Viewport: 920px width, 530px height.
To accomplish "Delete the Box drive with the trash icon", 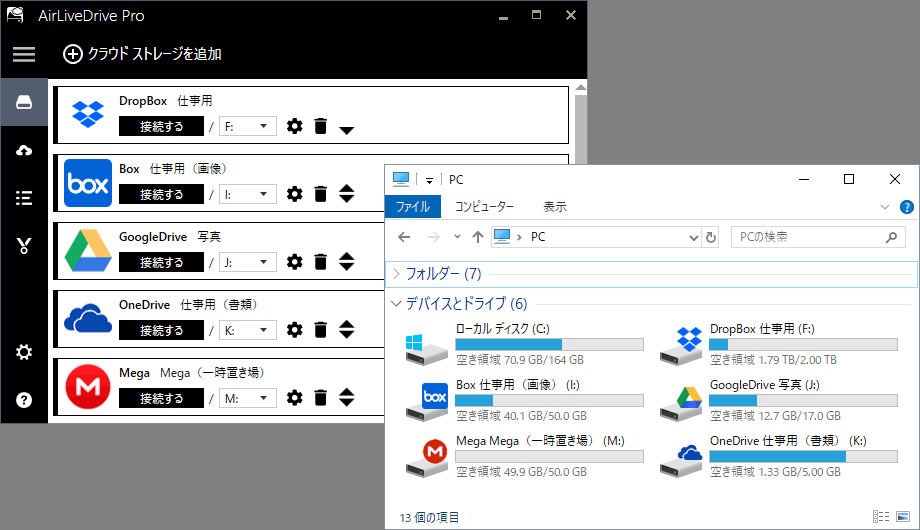I will [x=320, y=194].
